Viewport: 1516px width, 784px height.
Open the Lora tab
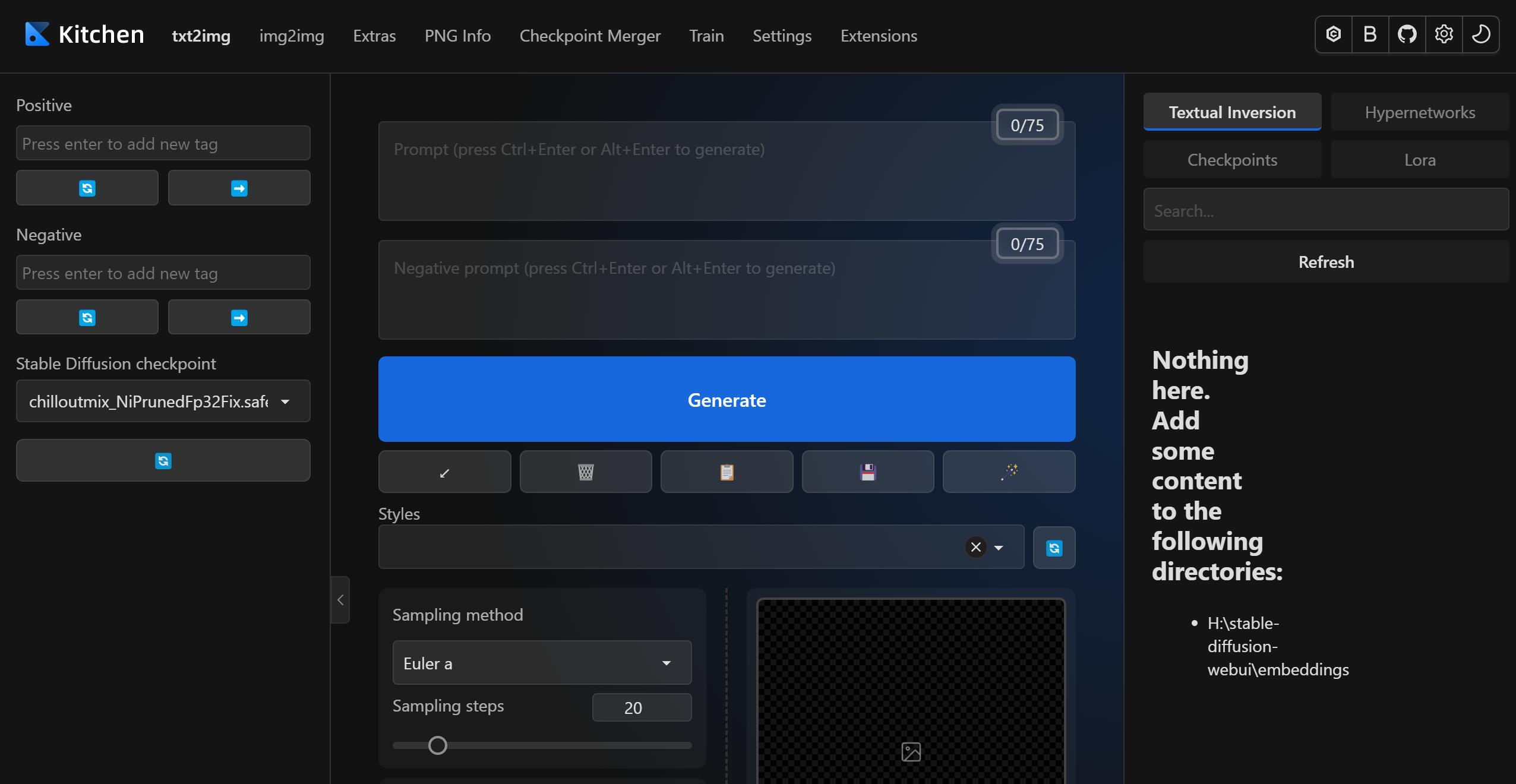[x=1419, y=160]
